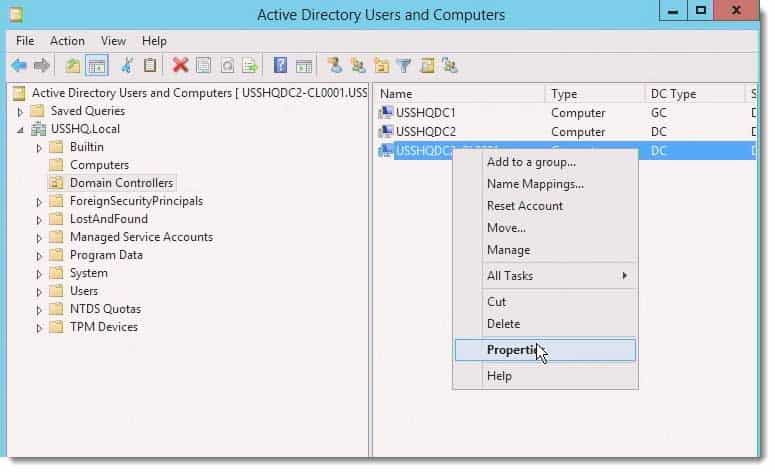The image size is (775, 472).
Task: Expand the NTDS Quotas container
Action: pos(39,310)
